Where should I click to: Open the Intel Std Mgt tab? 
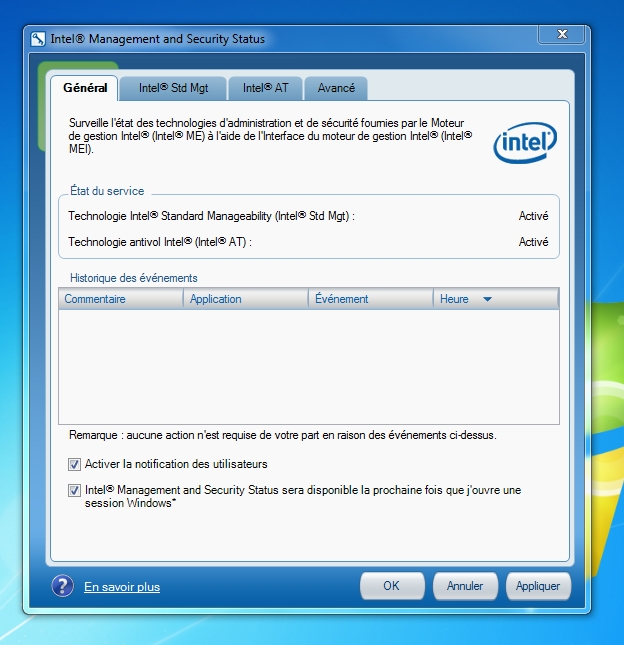[173, 88]
